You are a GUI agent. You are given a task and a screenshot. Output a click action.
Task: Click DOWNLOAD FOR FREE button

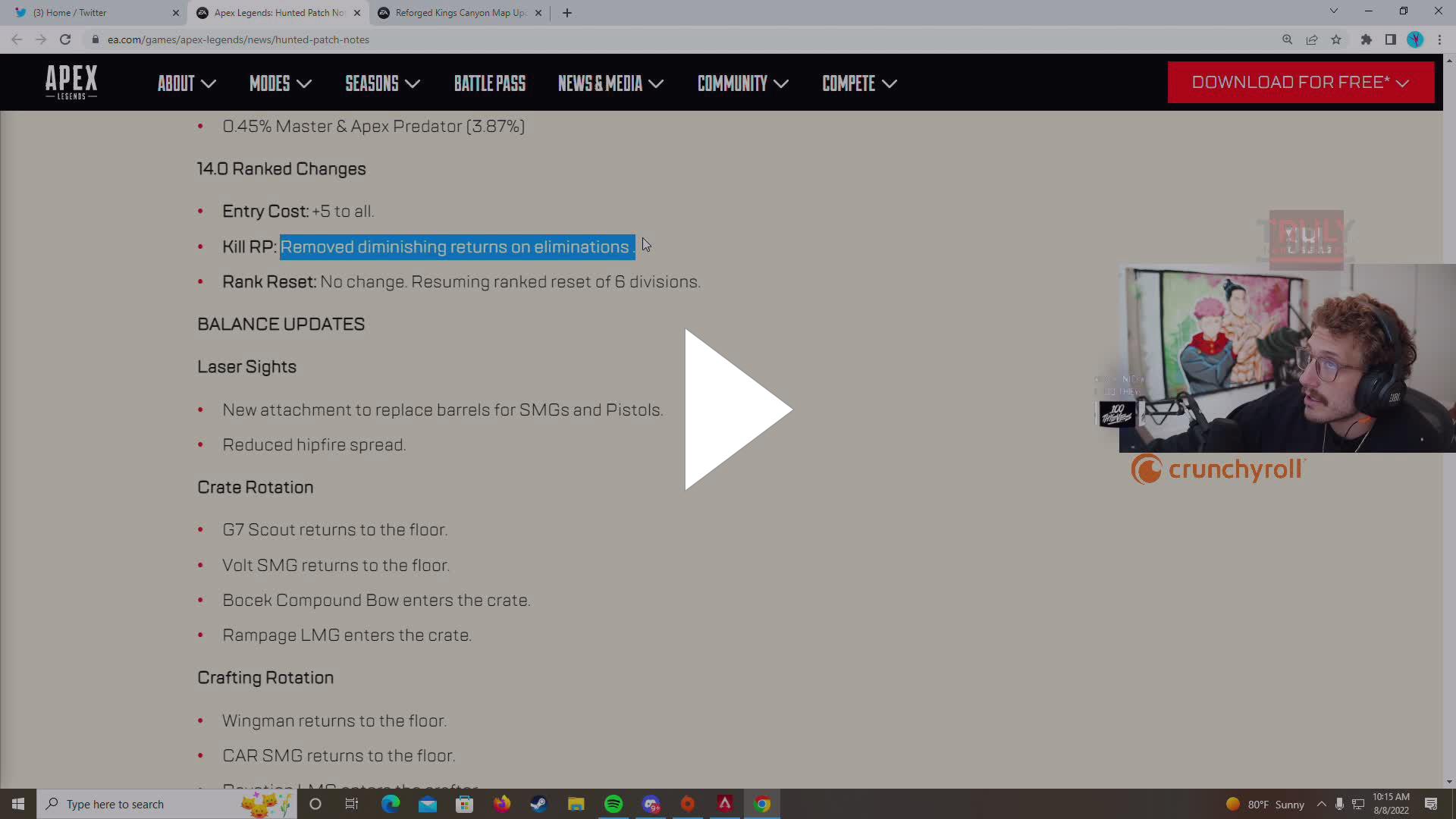1300,82
